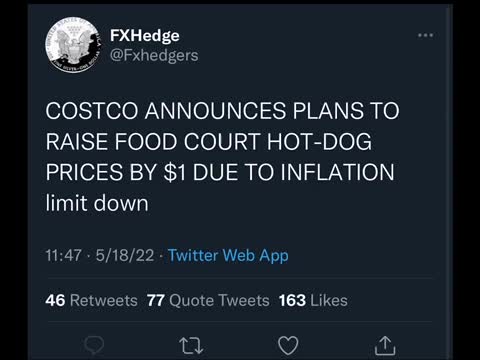Viewport: 480px width, 360px height.
Task: Open FXHedge's silver coin profile avatar
Action: click(73, 45)
